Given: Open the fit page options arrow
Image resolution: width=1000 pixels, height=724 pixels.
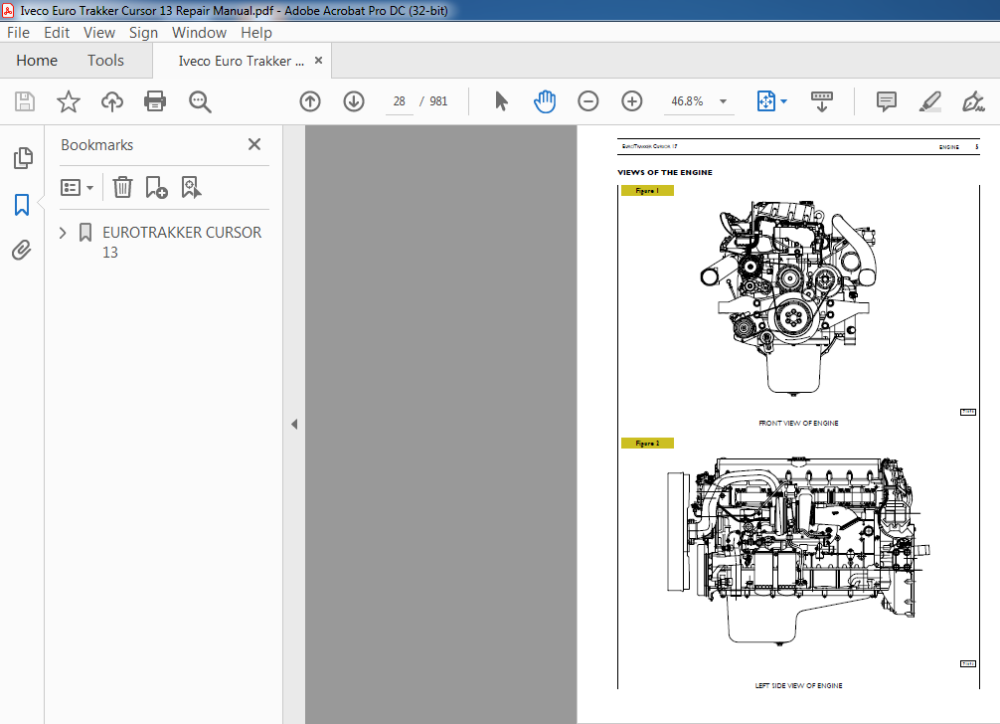Looking at the screenshot, I should click(x=784, y=101).
